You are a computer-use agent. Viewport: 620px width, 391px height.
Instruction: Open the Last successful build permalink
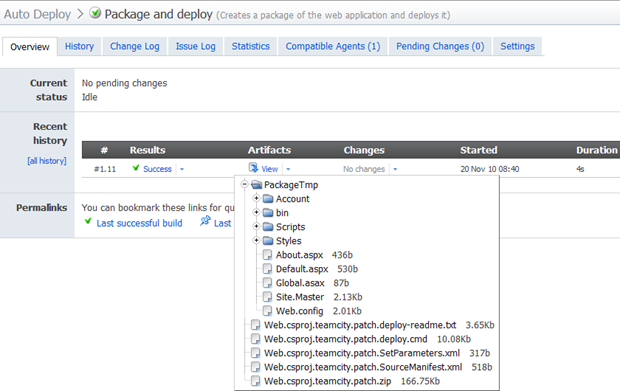click(139, 223)
